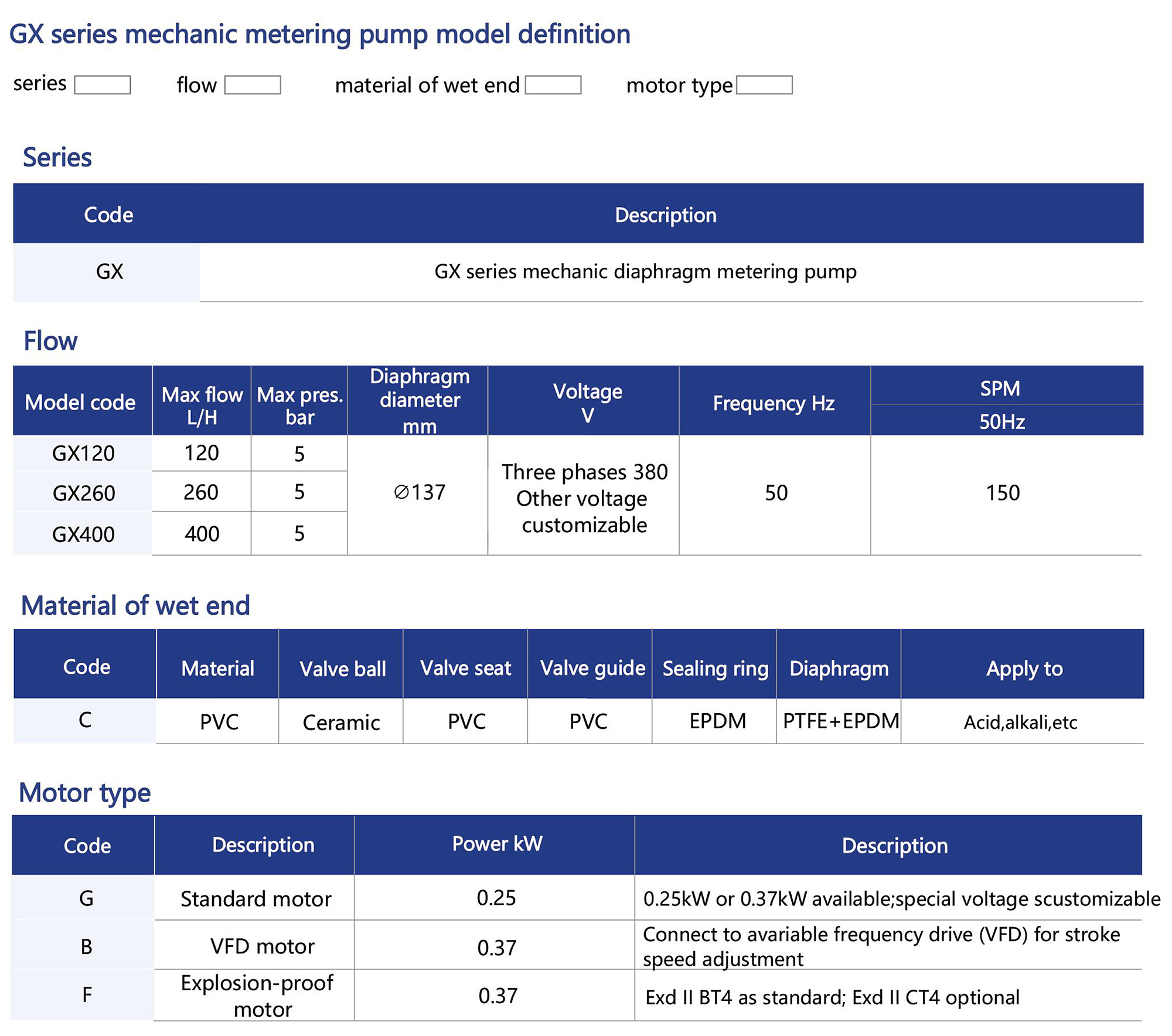Click the 'GX series mechanic metering pump model definition' title

tap(320, 34)
